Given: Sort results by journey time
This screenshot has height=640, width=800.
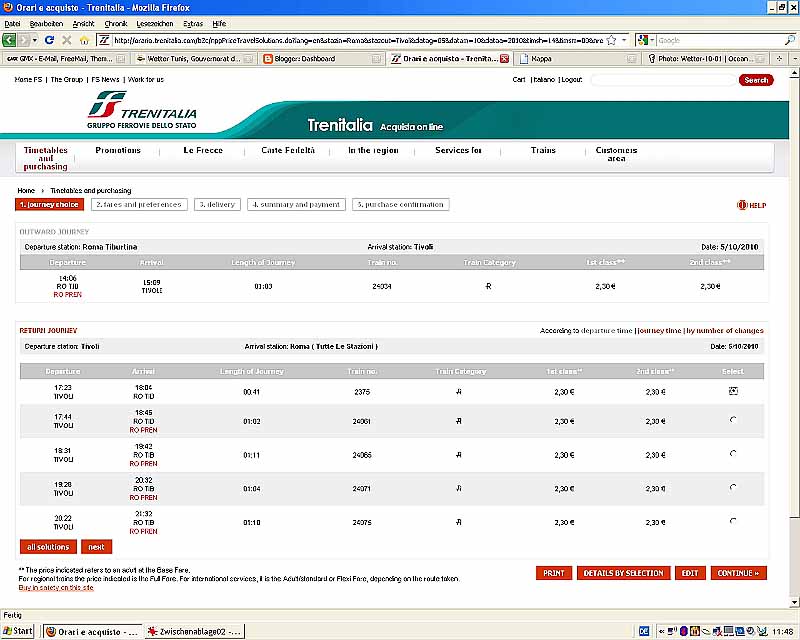Looking at the screenshot, I should pyautogui.click(x=660, y=331).
